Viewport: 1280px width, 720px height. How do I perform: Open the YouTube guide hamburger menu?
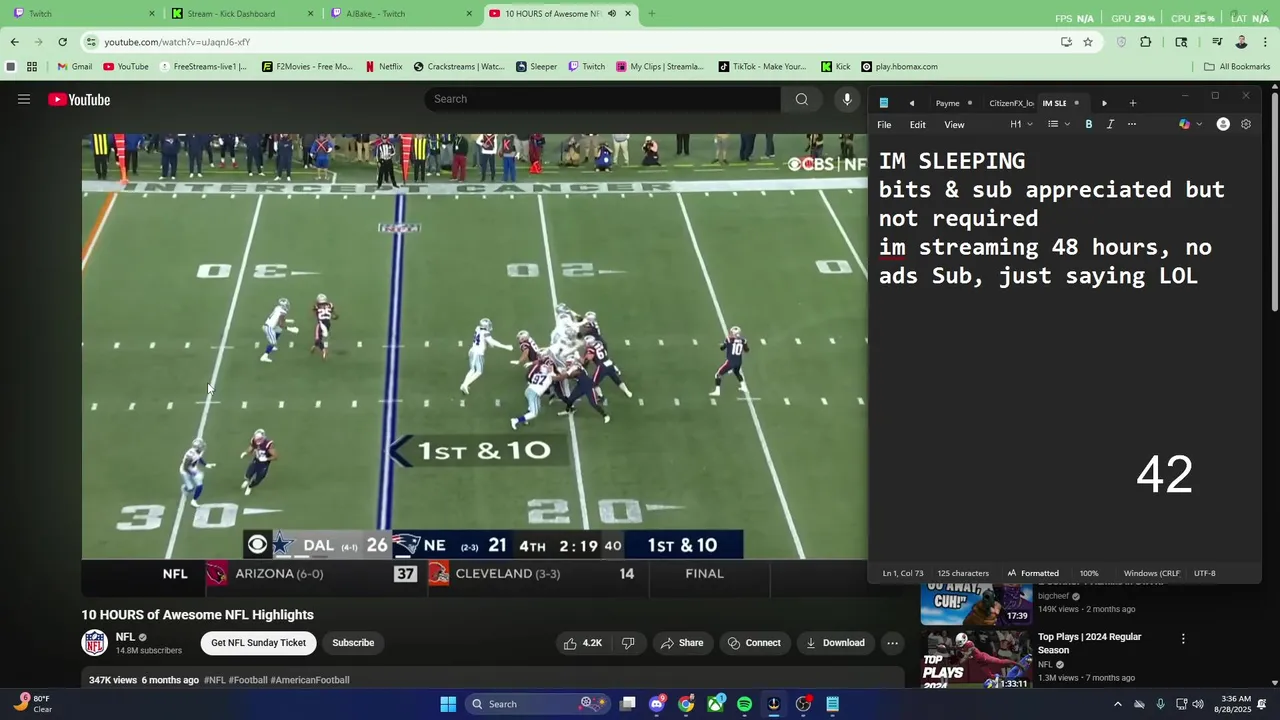[24, 99]
